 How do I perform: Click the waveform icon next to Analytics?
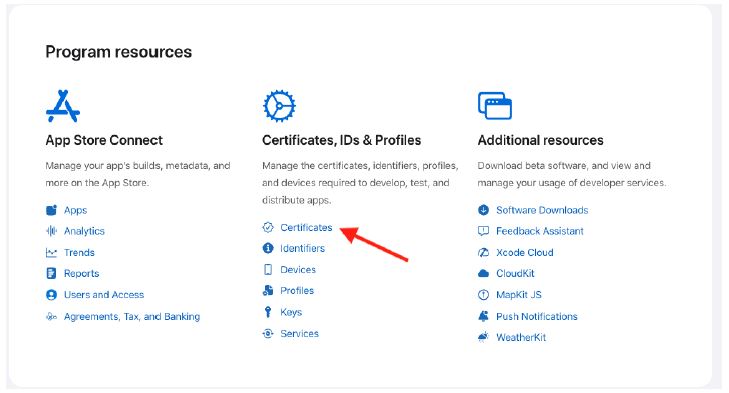tap(51, 231)
